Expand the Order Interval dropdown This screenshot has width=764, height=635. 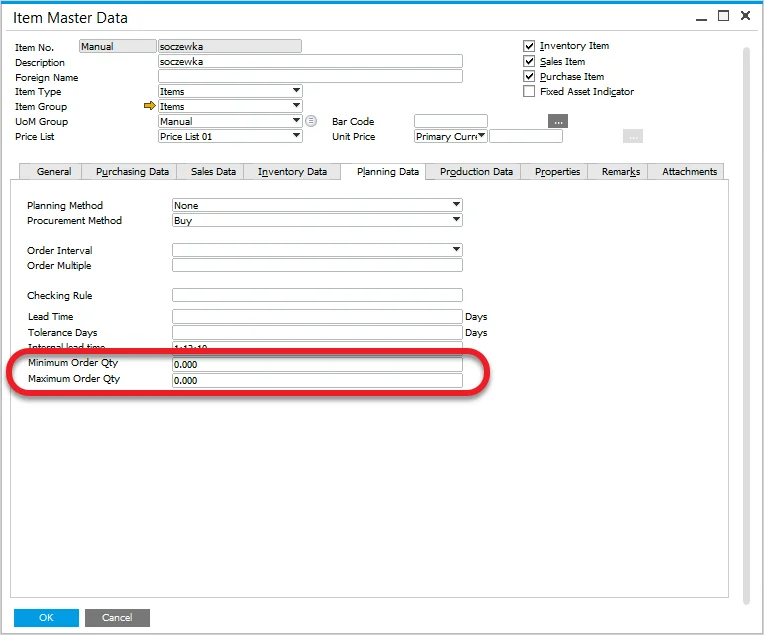(x=456, y=250)
